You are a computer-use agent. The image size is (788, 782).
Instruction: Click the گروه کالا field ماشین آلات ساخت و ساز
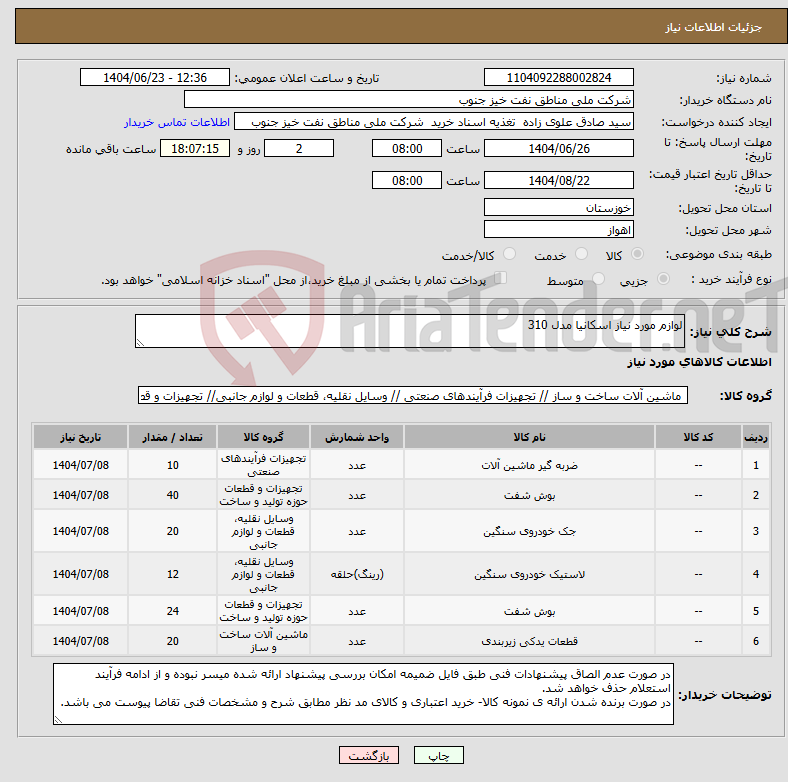[x=413, y=396]
